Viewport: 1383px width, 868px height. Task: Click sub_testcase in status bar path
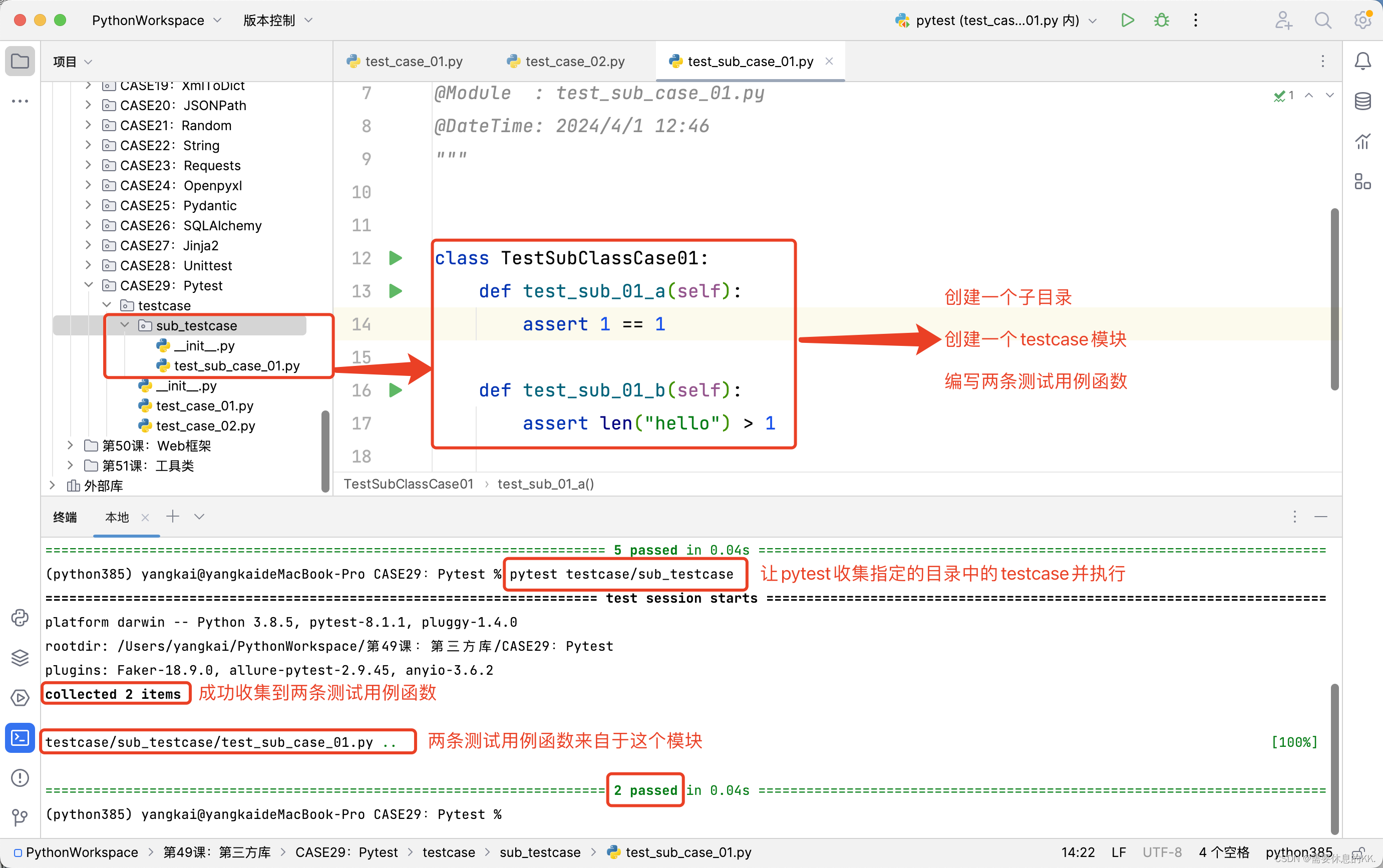[x=540, y=852]
